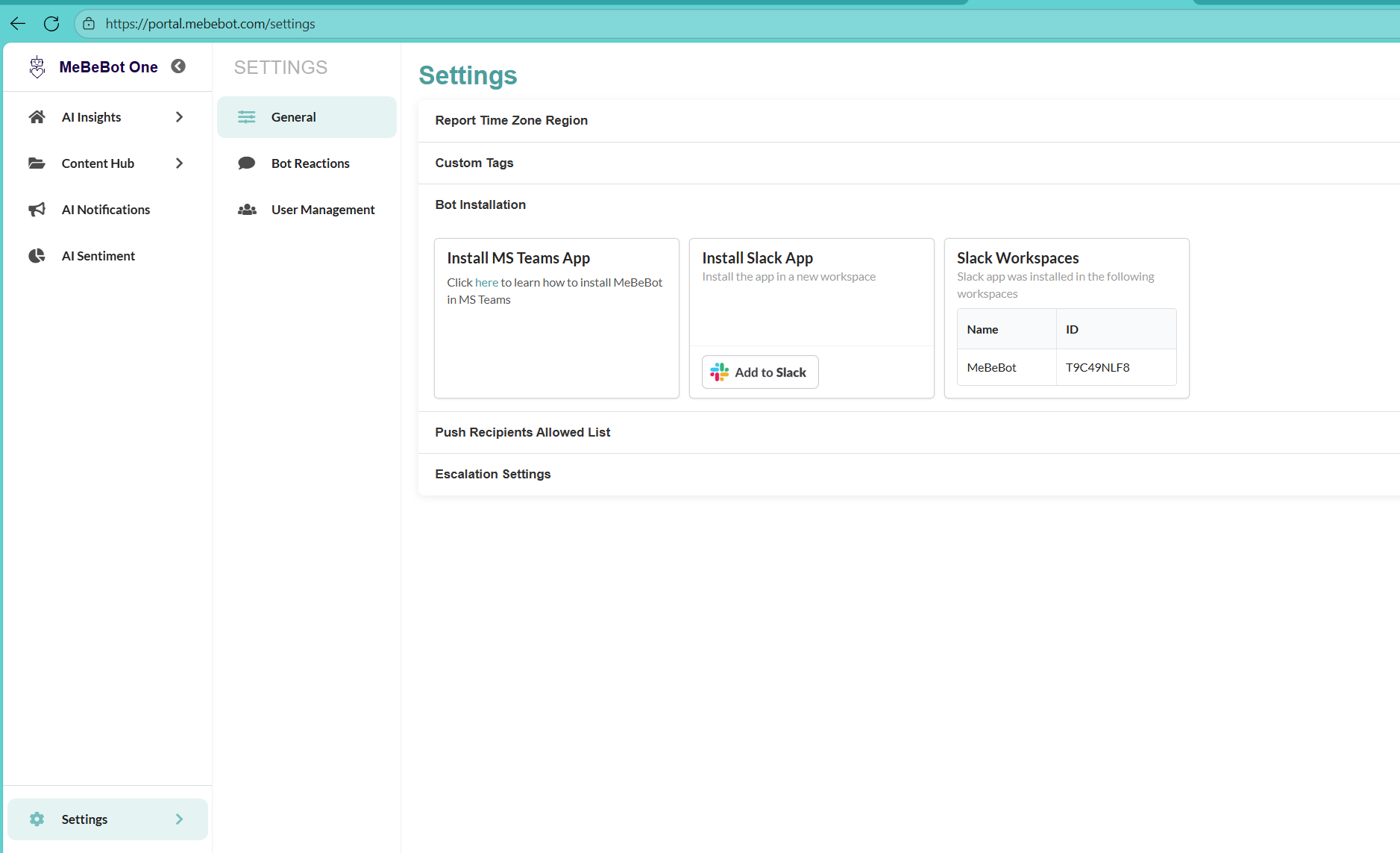Expand the Report Time Zone Region section
This screenshot has height=853, width=1400.
tap(908, 121)
